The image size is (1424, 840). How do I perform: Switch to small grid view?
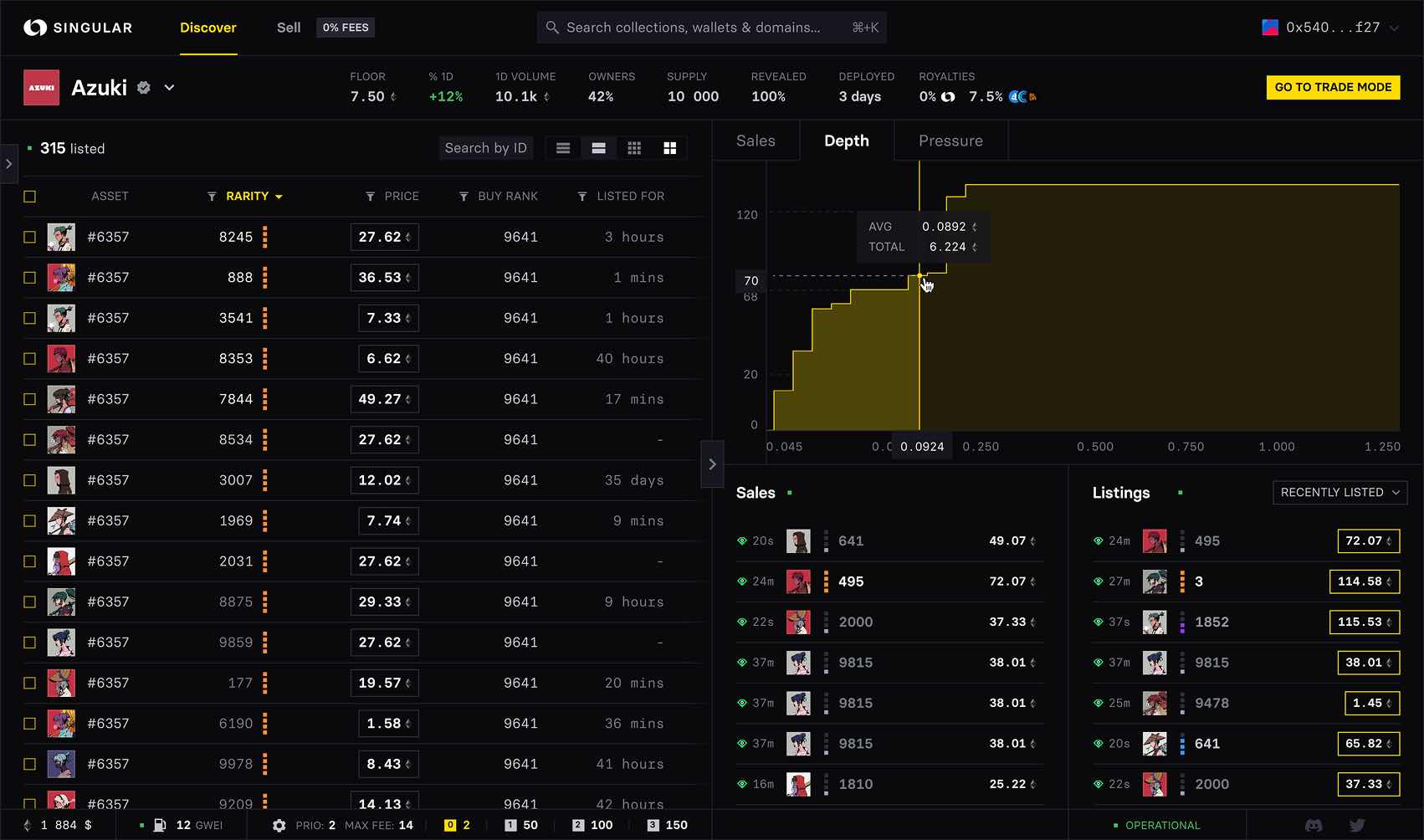click(634, 148)
